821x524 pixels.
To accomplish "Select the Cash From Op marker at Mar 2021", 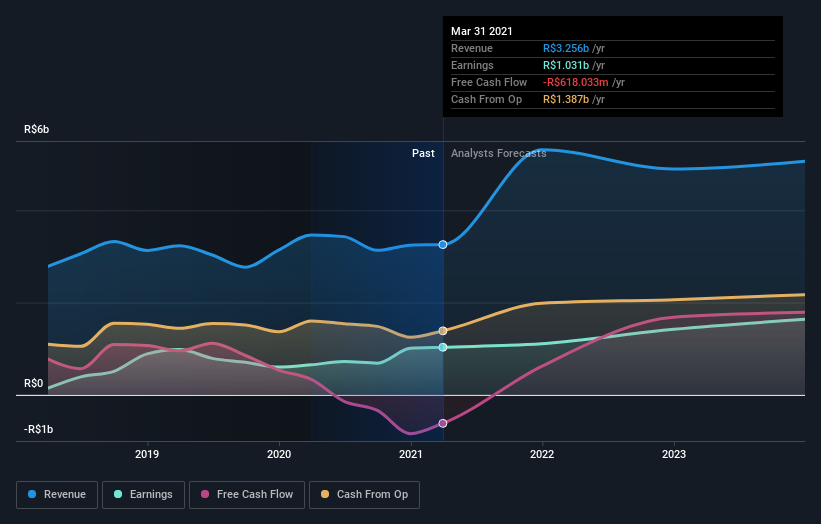I will click(x=443, y=331).
